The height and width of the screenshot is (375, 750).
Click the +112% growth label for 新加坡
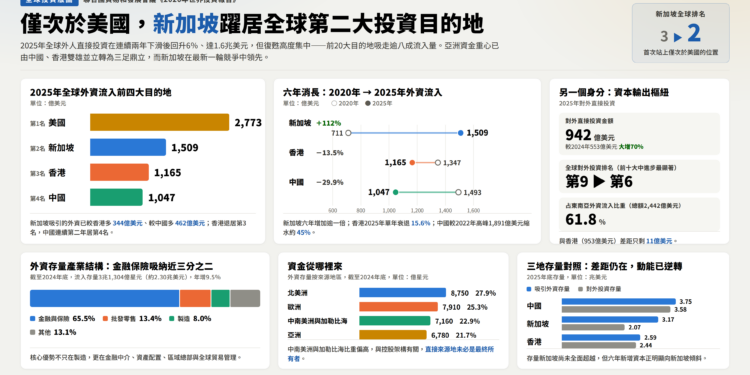pos(329,123)
